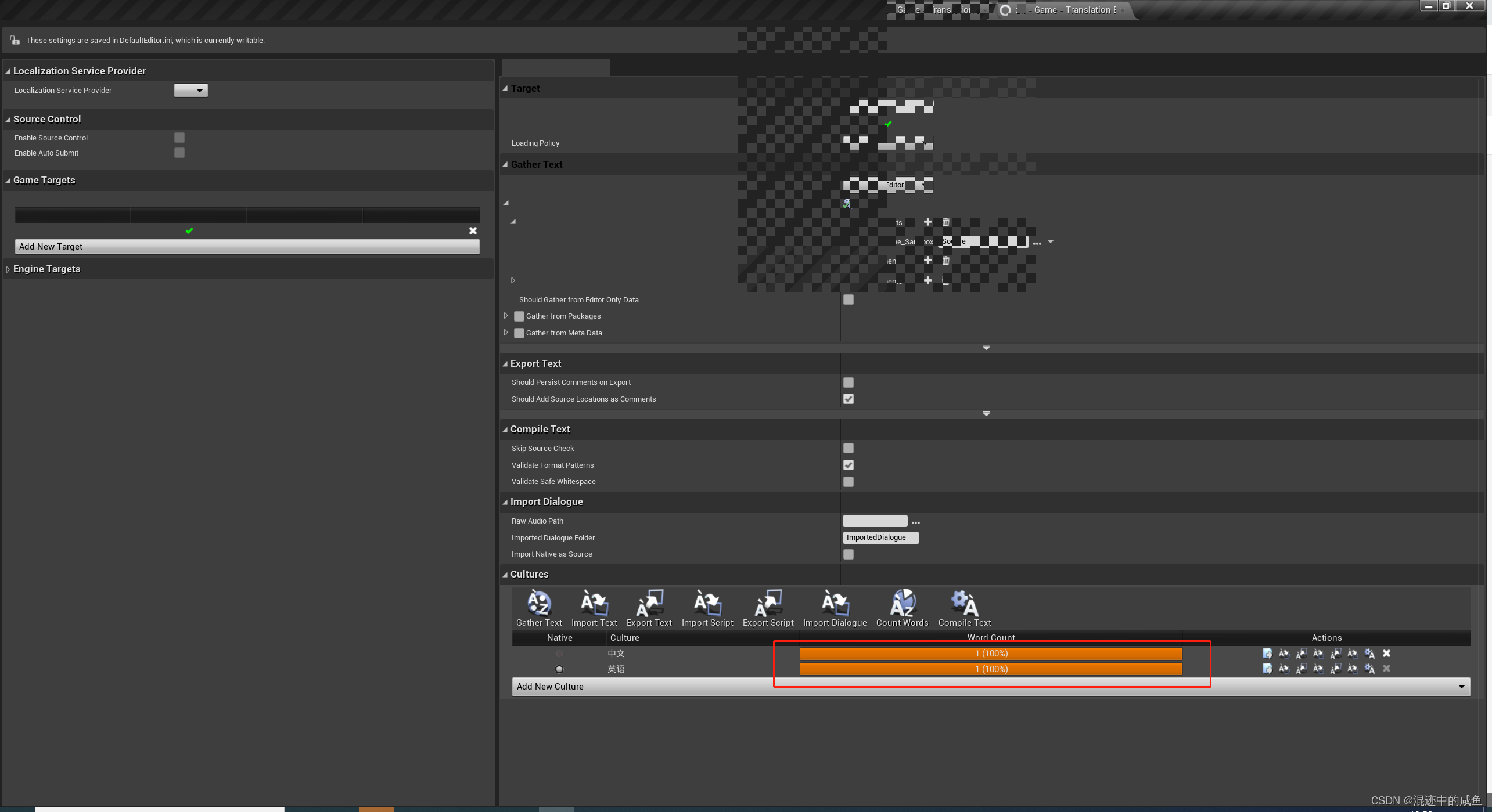Enable the Enable Source Control checkbox
Viewport: 1492px width, 812px height.
pos(179,138)
